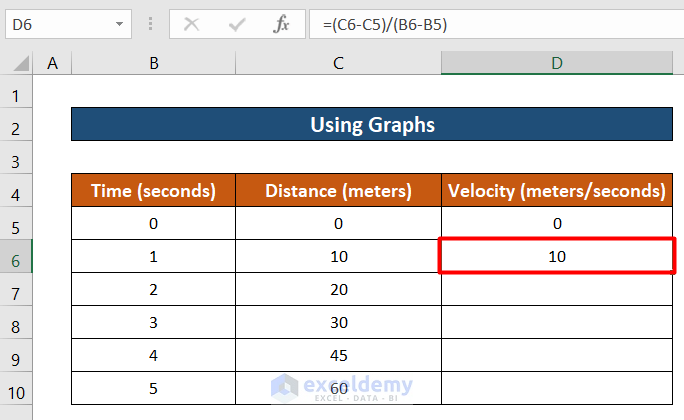
Task: Select the Time (seconds) header cell
Action: [x=153, y=190]
